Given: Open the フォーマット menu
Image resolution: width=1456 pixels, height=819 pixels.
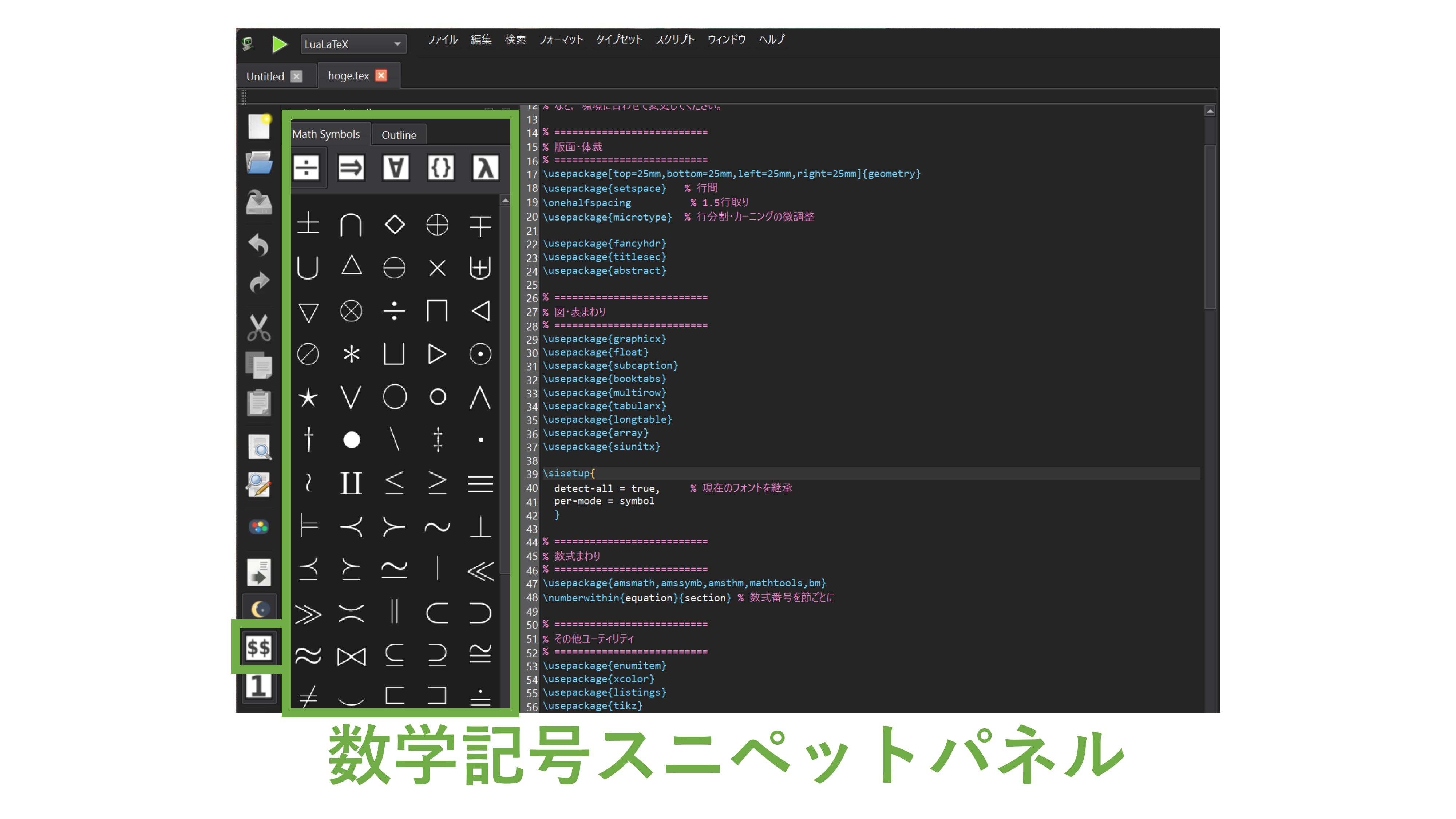Looking at the screenshot, I should (x=561, y=40).
